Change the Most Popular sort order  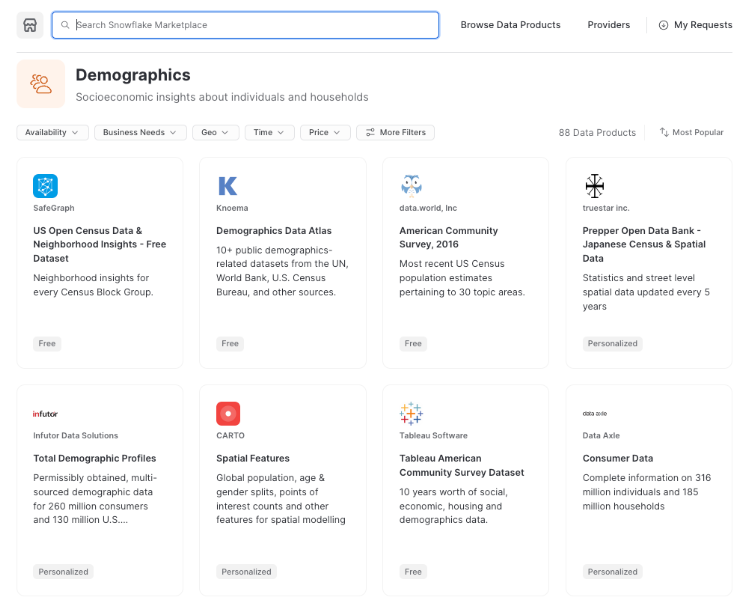(x=691, y=132)
